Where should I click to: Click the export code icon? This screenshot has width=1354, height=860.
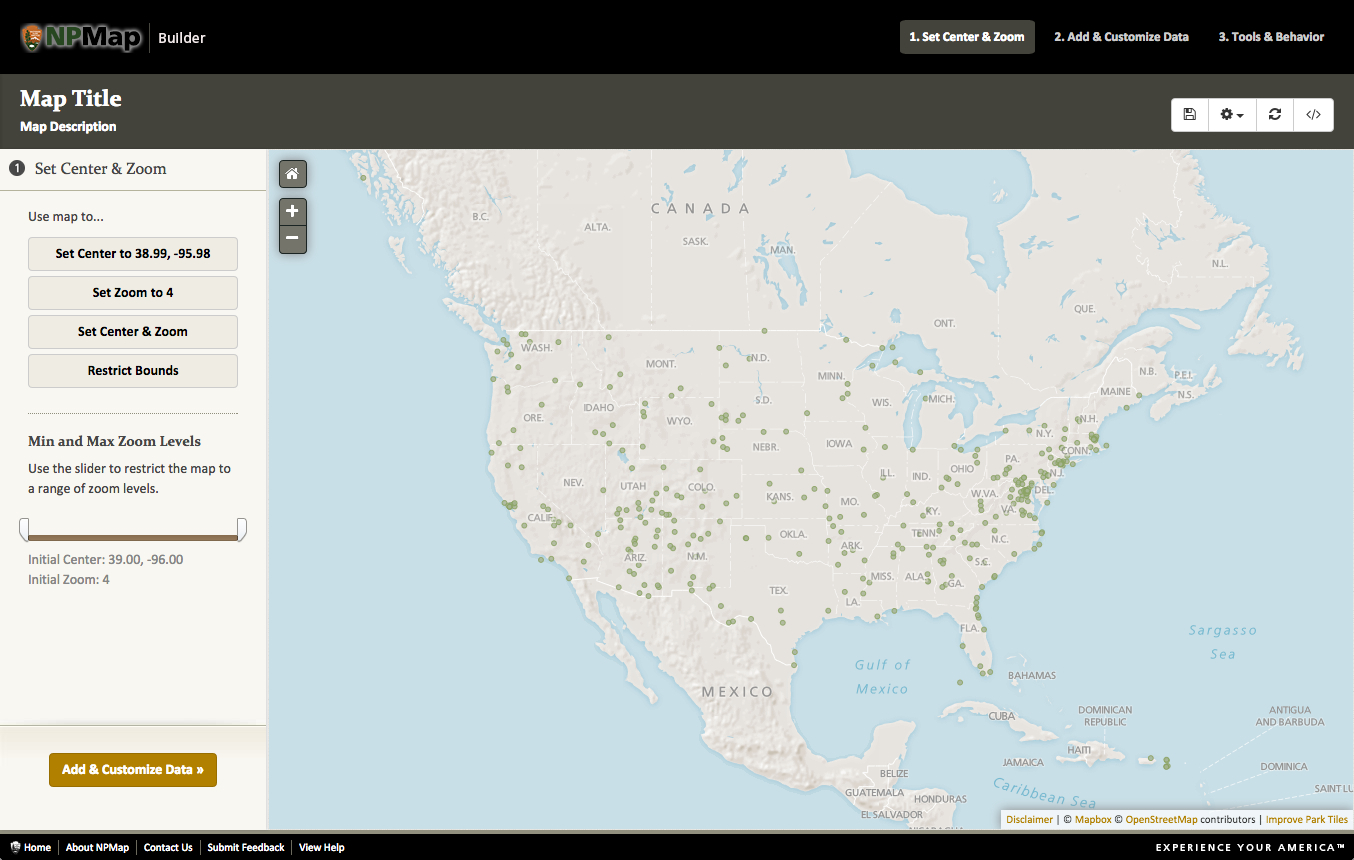[1314, 114]
